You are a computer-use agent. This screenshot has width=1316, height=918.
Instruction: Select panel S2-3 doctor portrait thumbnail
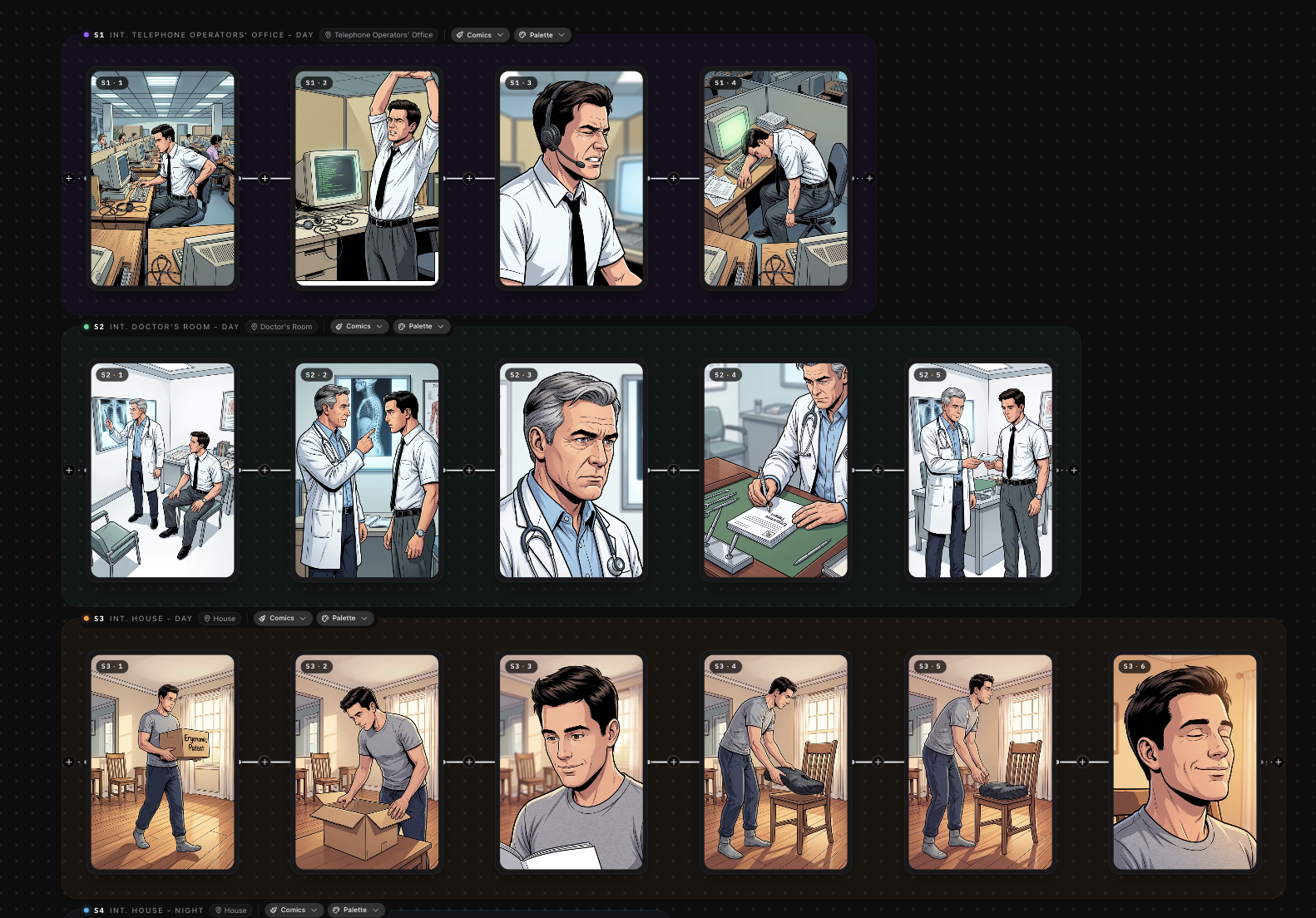[x=571, y=471]
